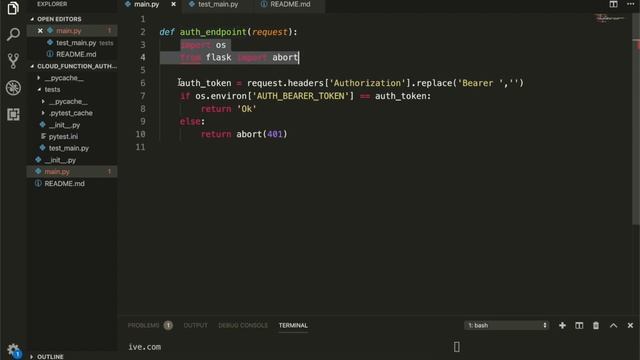Select the Terminal panel tab
Image resolution: width=640 pixels, height=360 pixels.
tap(293, 325)
